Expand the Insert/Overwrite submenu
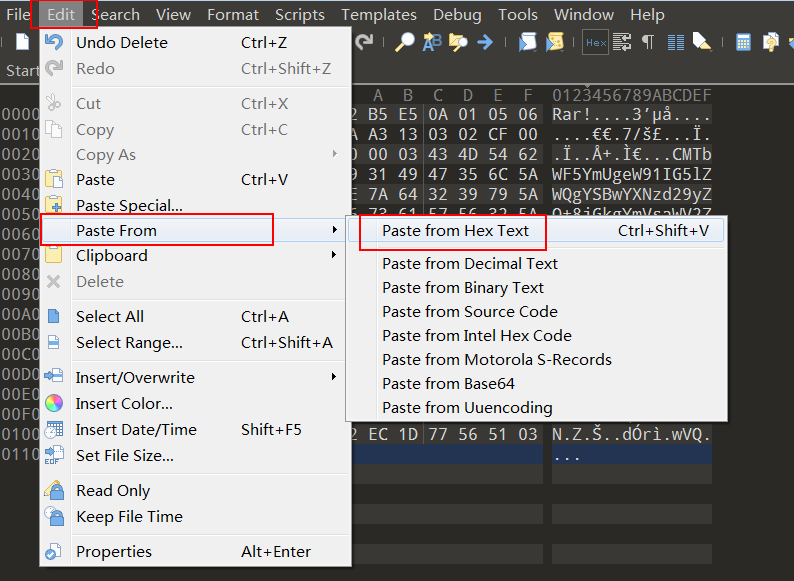 [x=195, y=377]
